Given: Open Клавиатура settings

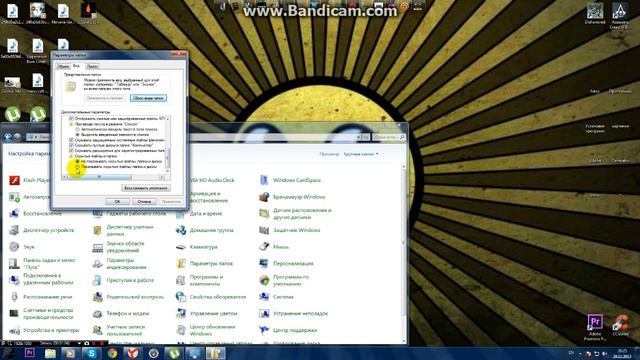Looking at the screenshot, I should tap(197, 247).
